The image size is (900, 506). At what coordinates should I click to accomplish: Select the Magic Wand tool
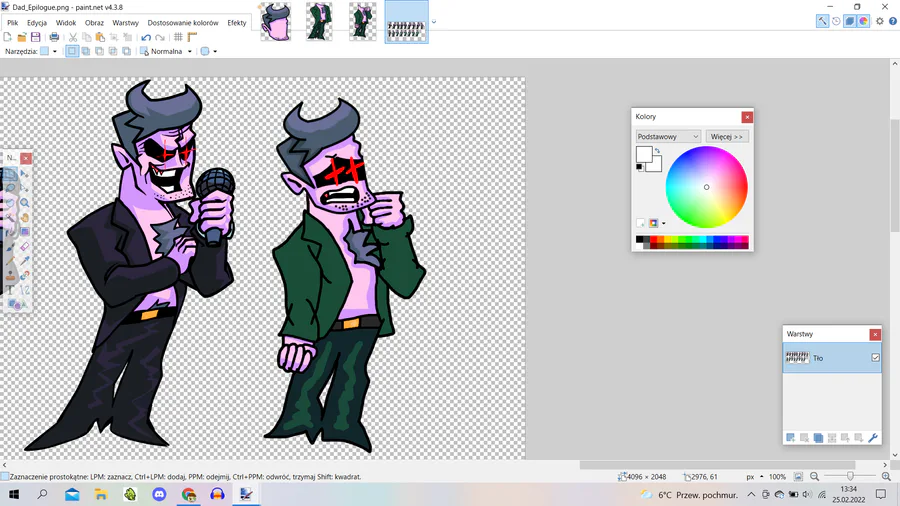pyautogui.click(x=10, y=217)
